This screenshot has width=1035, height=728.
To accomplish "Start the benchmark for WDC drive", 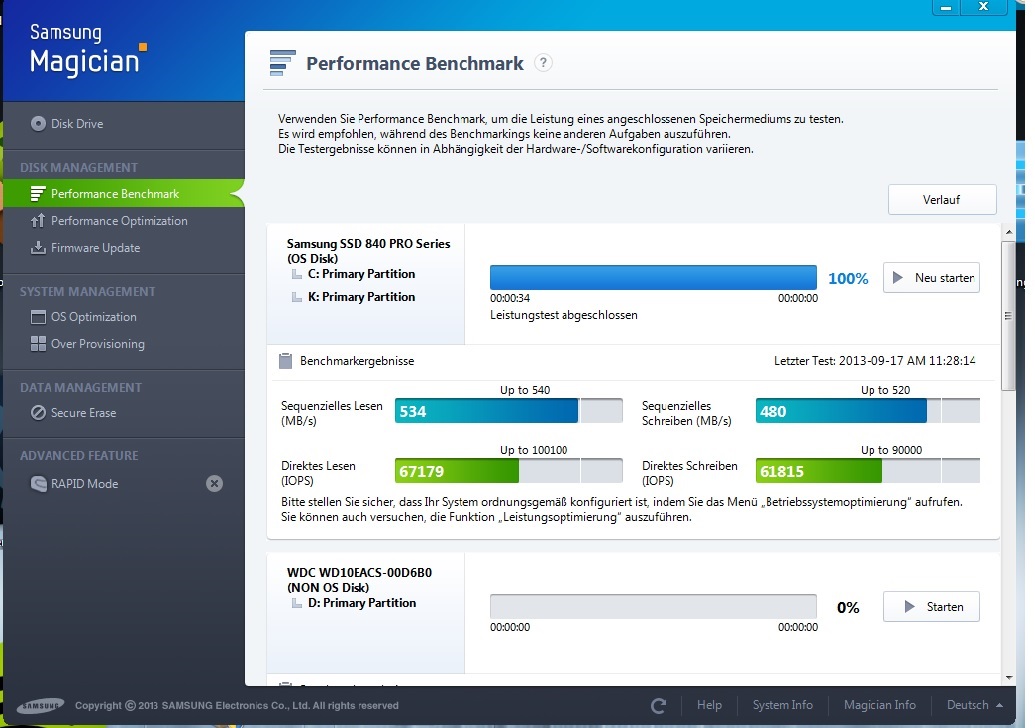I will click(x=931, y=607).
